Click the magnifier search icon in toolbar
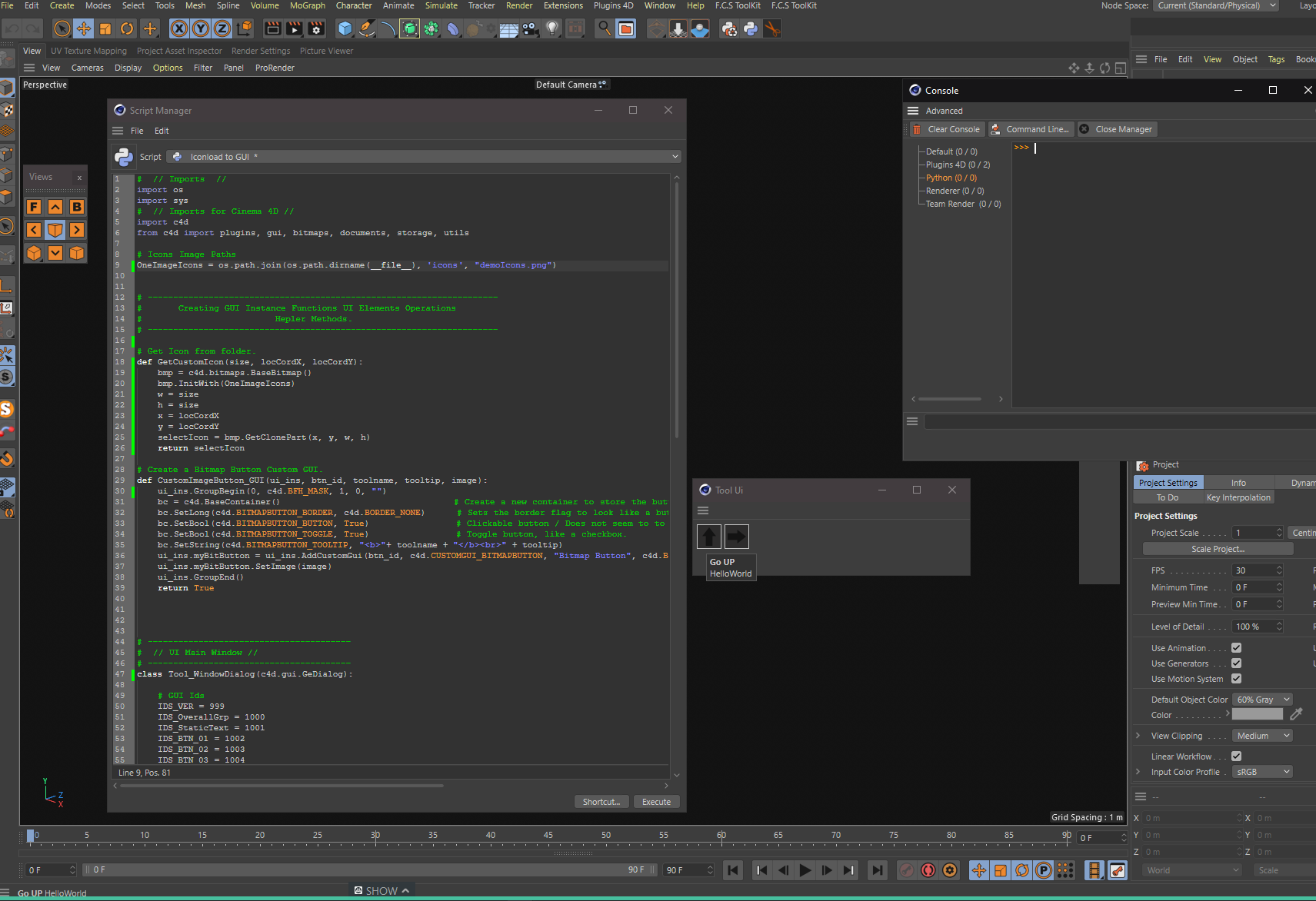Image resolution: width=1316 pixels, height=901 pixels. [x=605, y=29]
